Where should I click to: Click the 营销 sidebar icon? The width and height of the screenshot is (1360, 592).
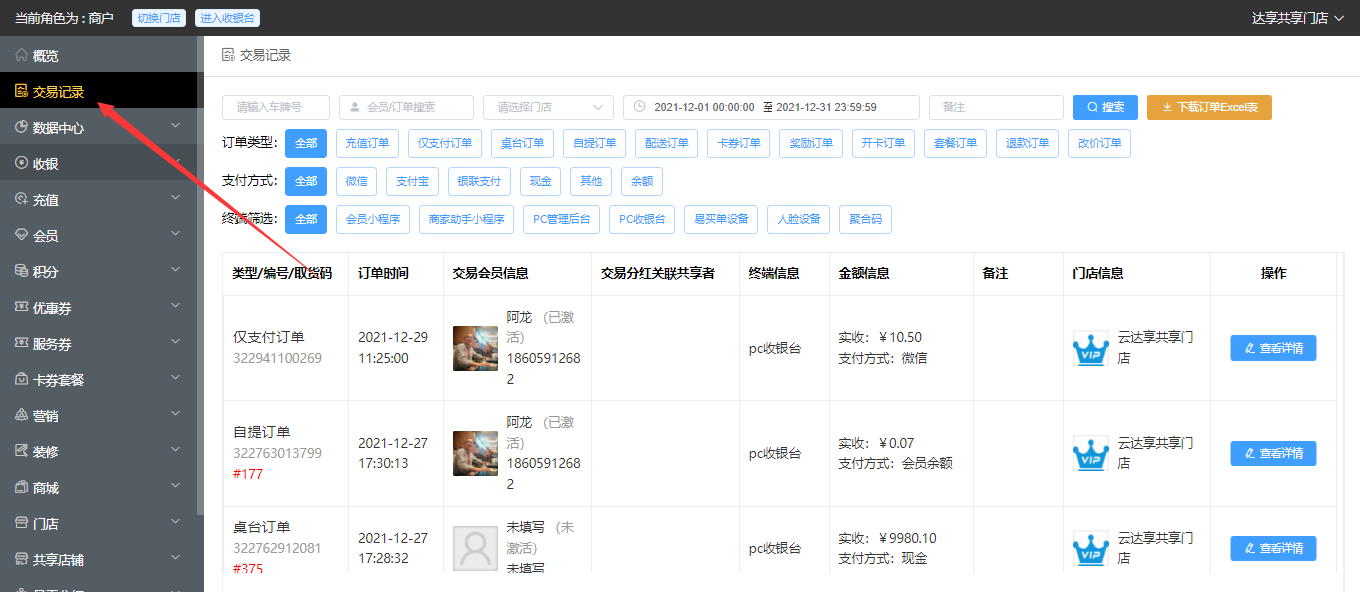coord(21,415)
